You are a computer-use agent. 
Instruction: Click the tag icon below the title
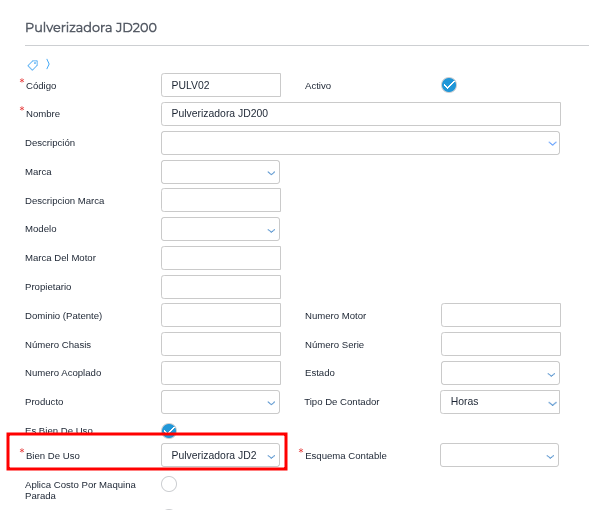coord(33,65)
